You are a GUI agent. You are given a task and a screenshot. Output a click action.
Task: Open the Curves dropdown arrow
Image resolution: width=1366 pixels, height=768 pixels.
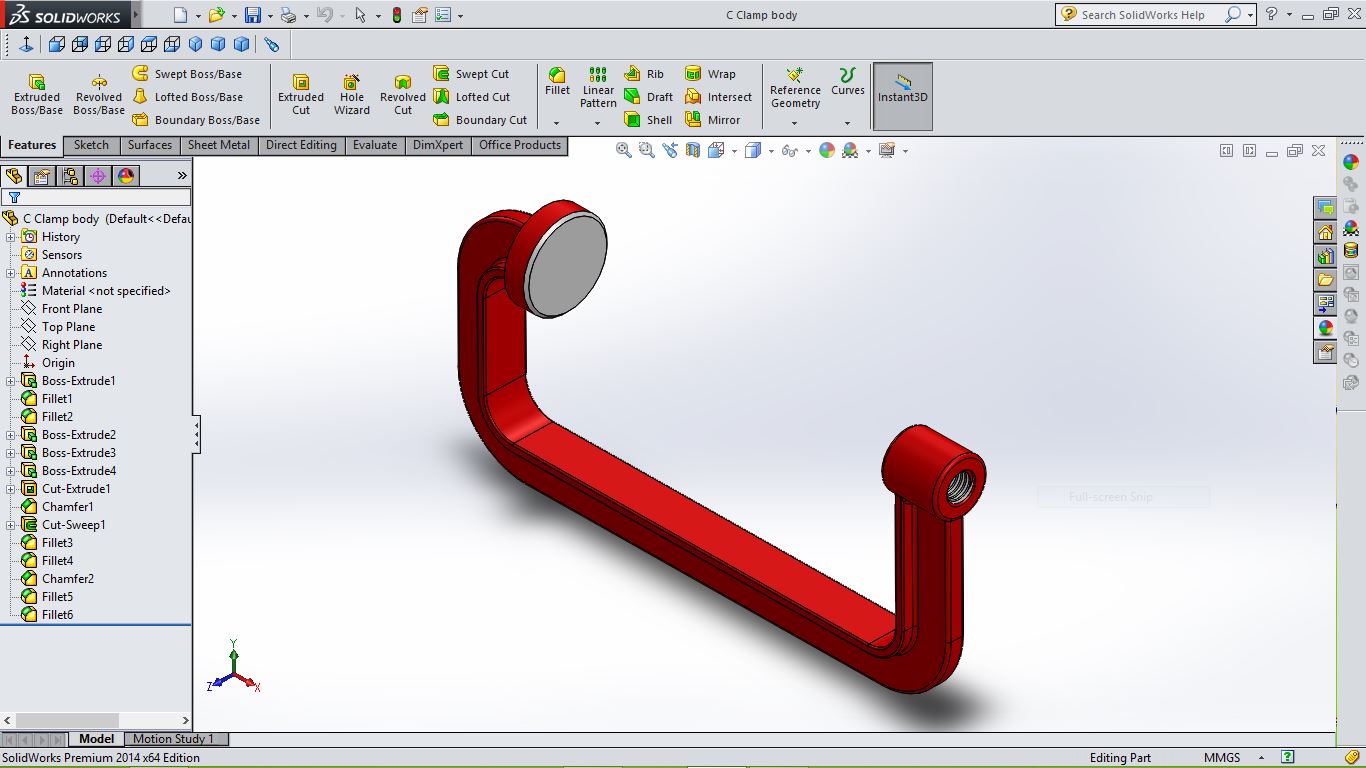tap(847, 123)
